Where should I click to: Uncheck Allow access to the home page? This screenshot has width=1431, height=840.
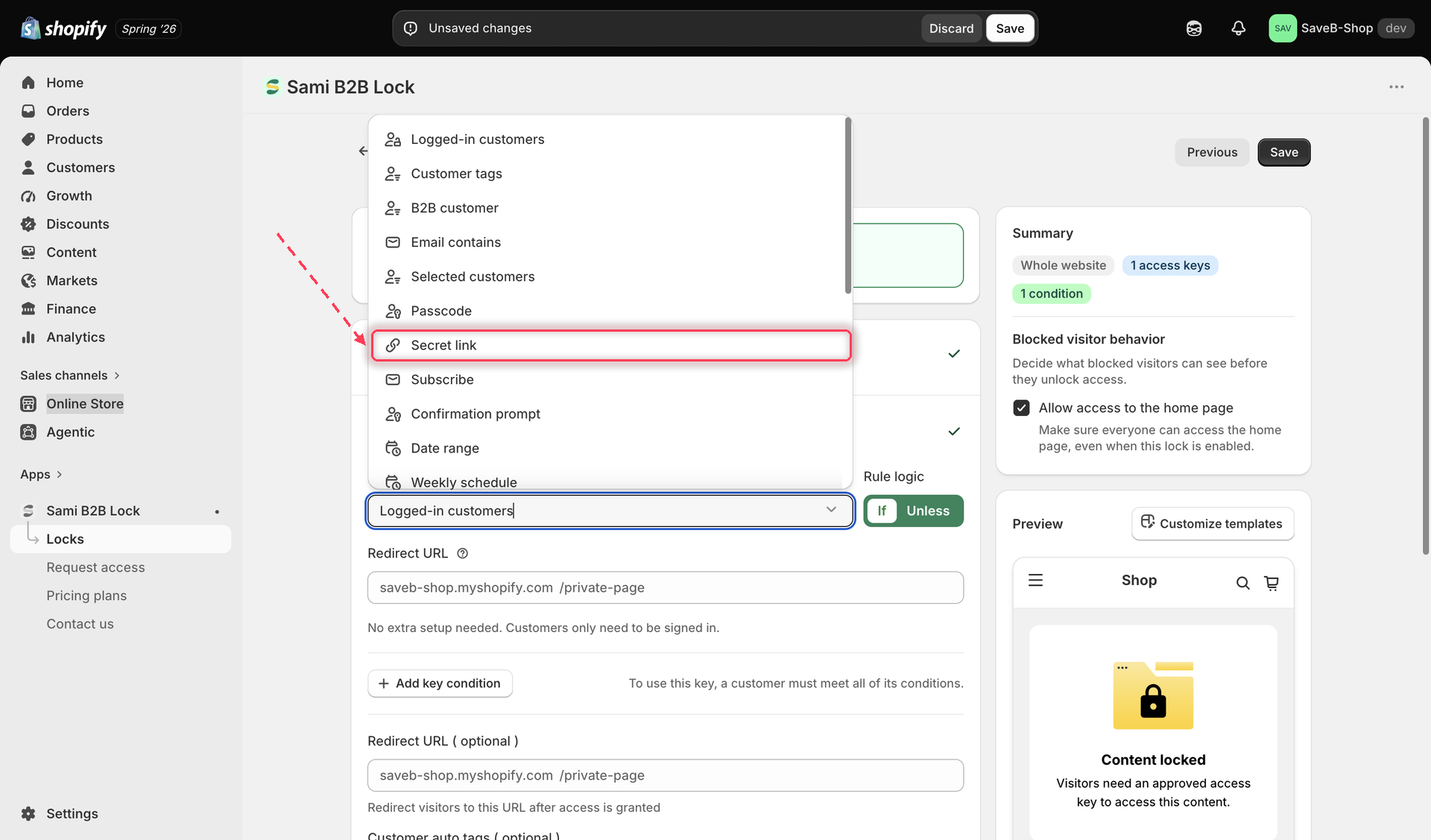pos(1021,408)
